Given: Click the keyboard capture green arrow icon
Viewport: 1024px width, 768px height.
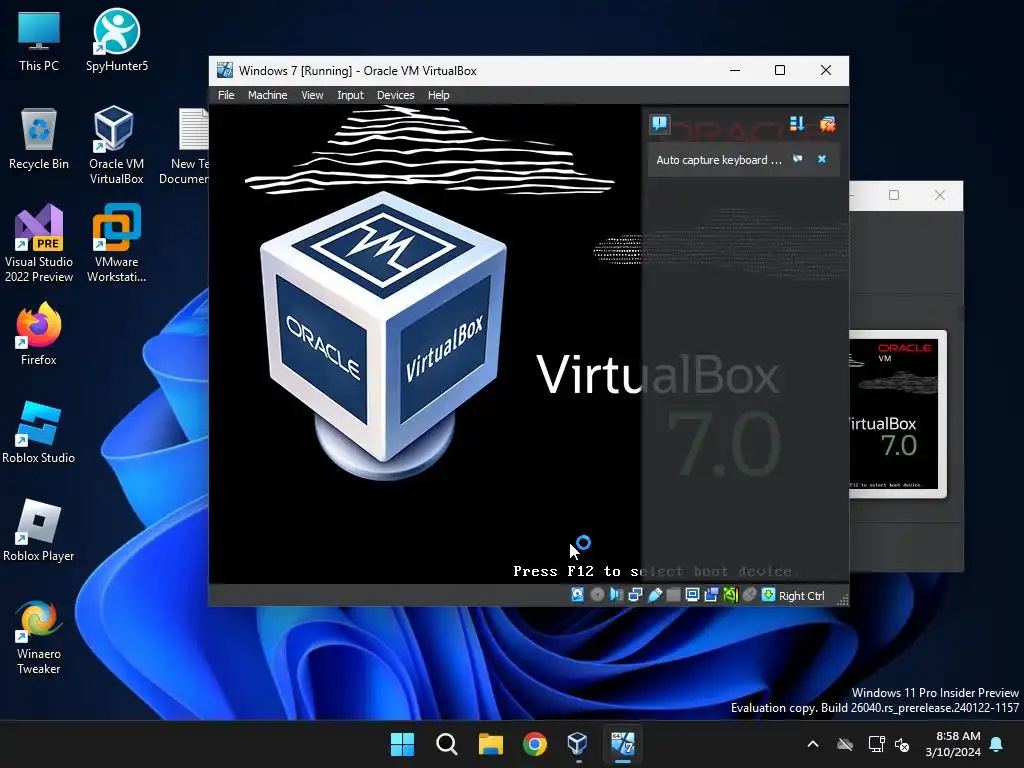Looking at the screenshot, I should [x=769, y=595].
